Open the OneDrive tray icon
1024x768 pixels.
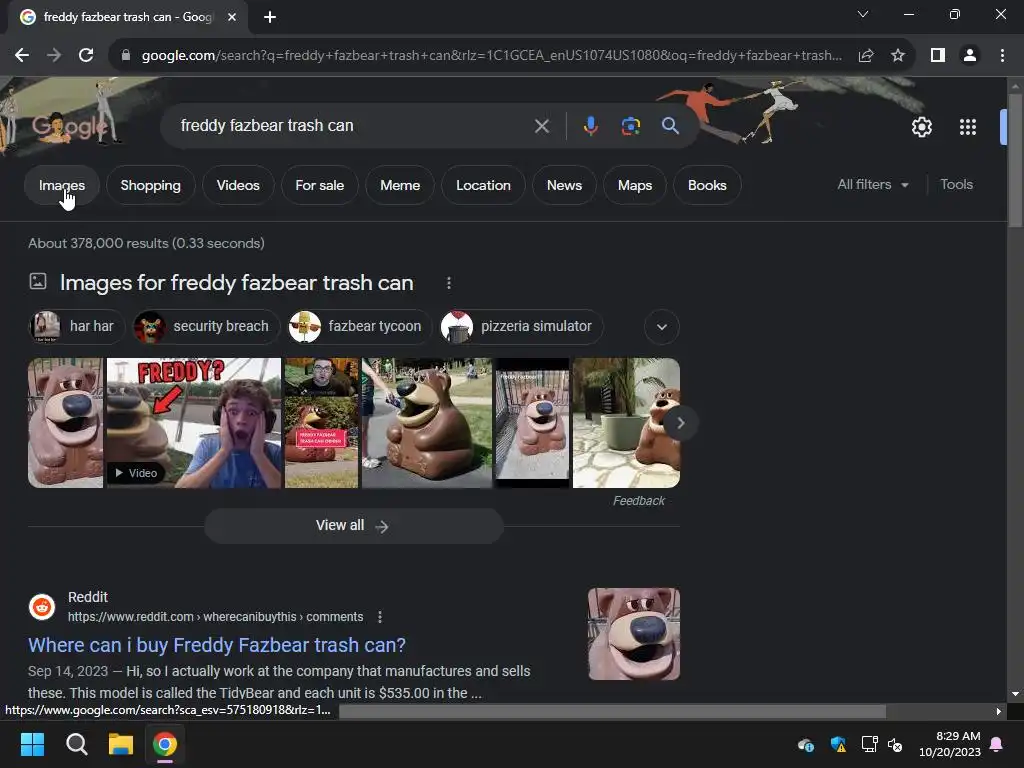pos(806,744)
